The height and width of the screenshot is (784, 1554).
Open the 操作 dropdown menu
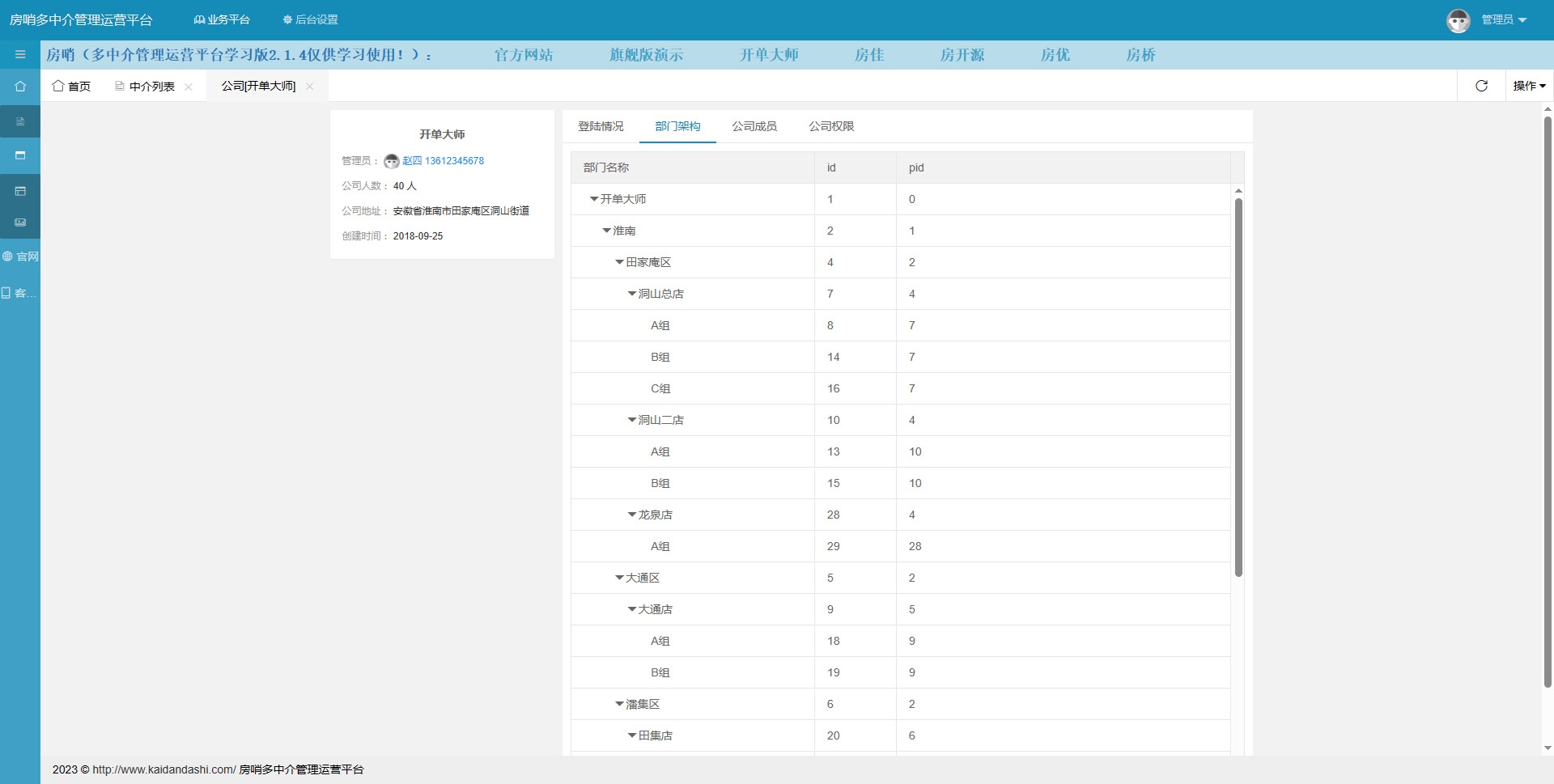[x=1529, y=85]
